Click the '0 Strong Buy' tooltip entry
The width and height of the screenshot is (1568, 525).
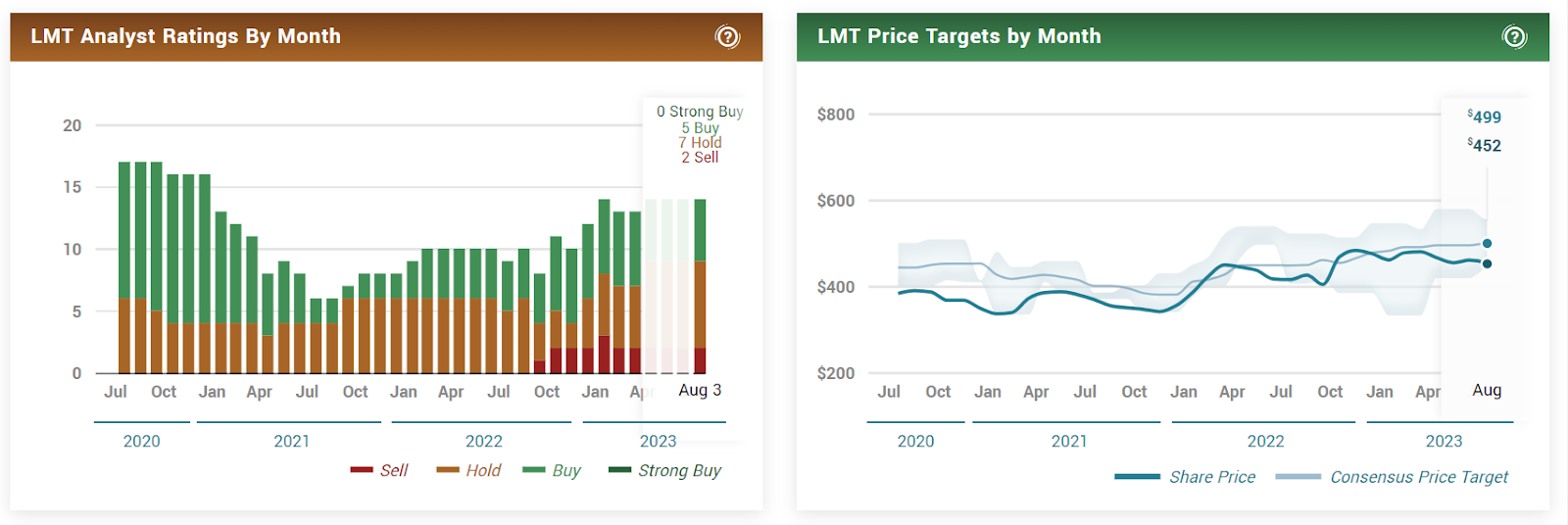pyautogui.click(x=700, y=112)
